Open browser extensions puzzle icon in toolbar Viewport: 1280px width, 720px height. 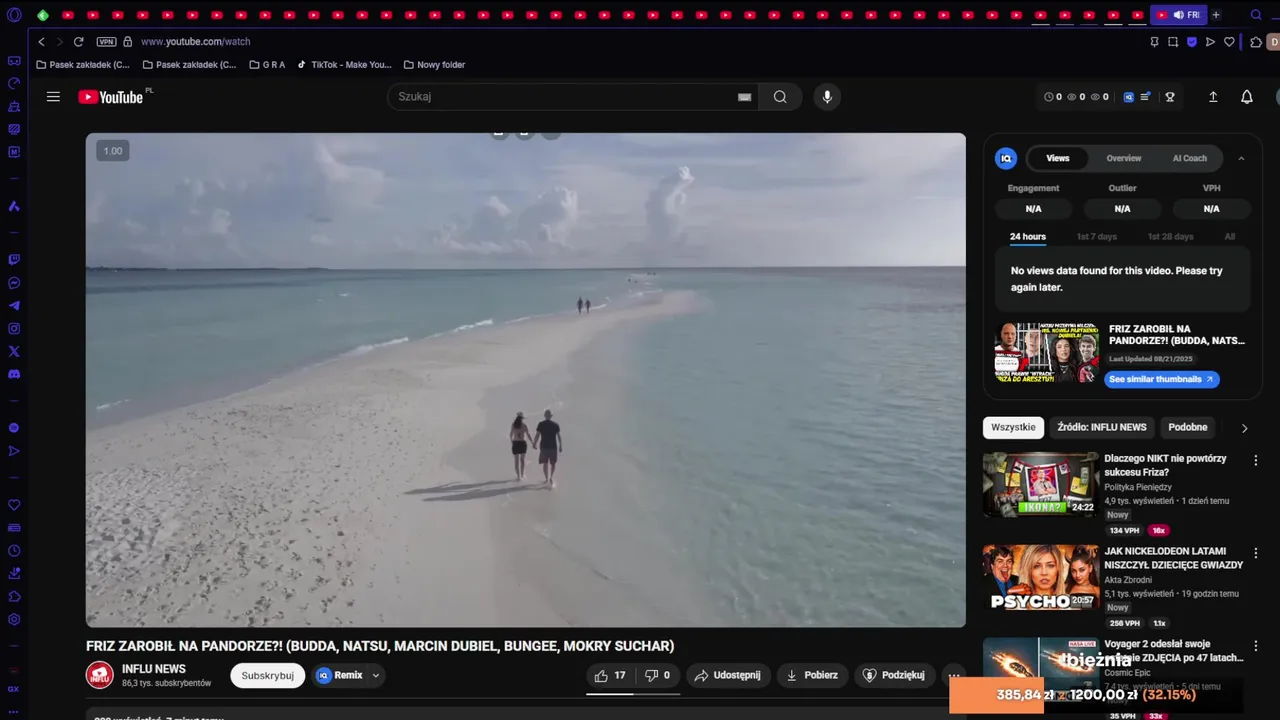pos(1256,42)
